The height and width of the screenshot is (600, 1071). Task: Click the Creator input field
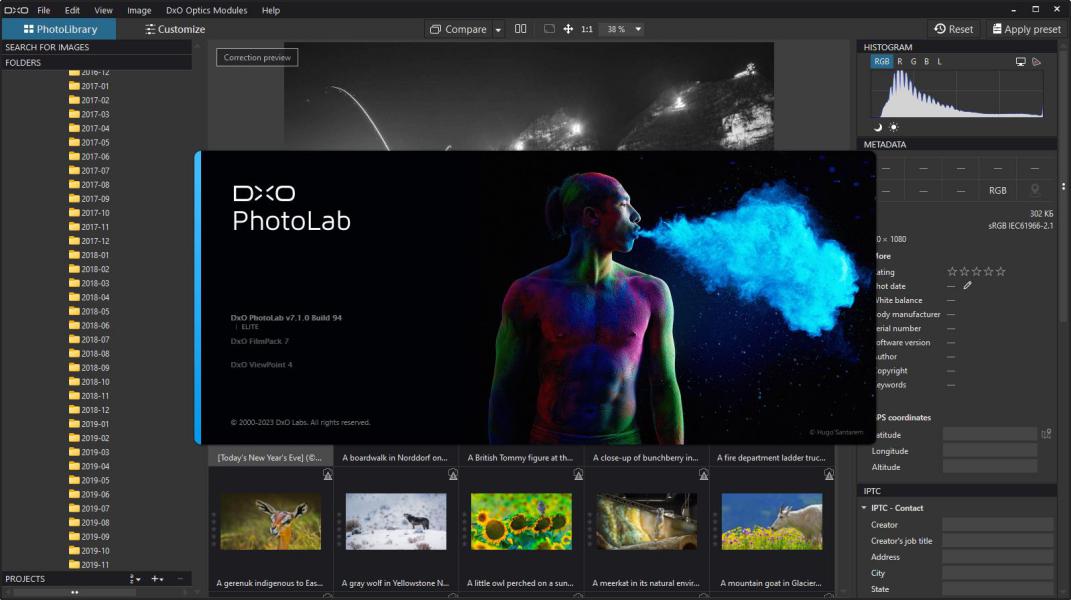click(998, 525)
